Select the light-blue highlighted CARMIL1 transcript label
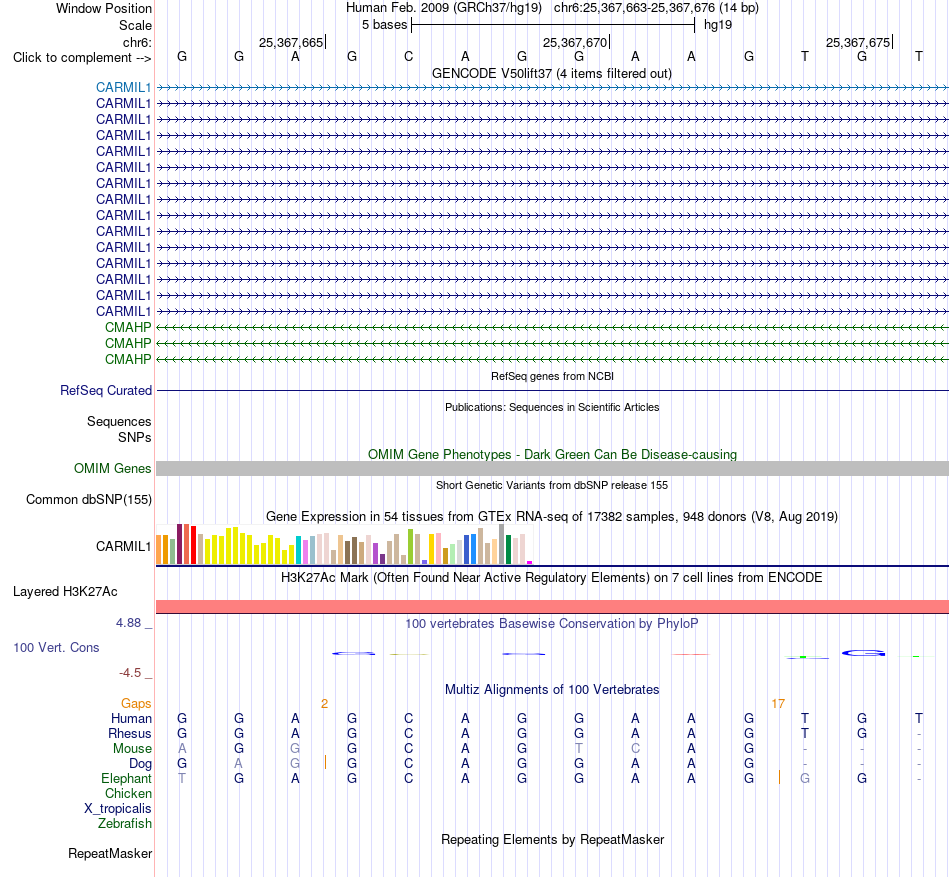The width and height of the screenshot is (950, 877). (123, 87)
